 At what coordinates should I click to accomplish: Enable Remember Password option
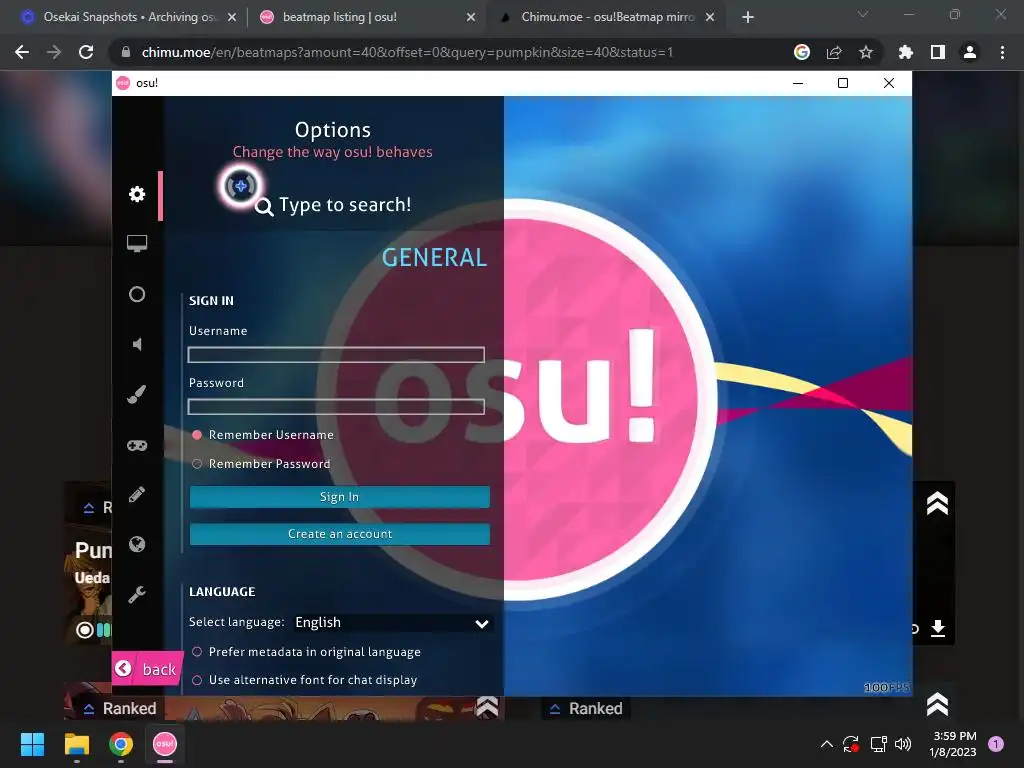197,464
